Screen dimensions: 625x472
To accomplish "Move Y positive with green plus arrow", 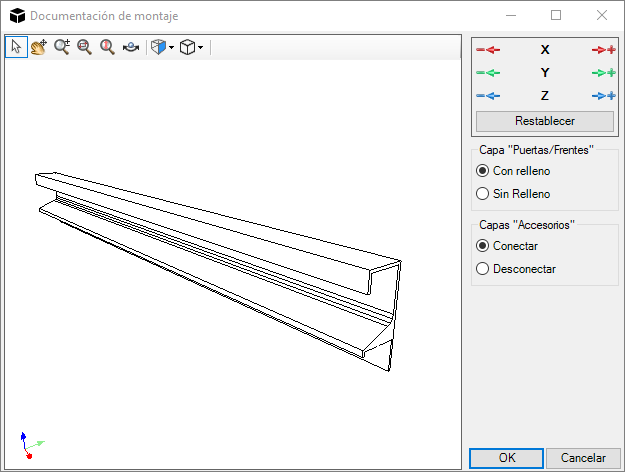I will pyautogui.click(x=603, y=73).
